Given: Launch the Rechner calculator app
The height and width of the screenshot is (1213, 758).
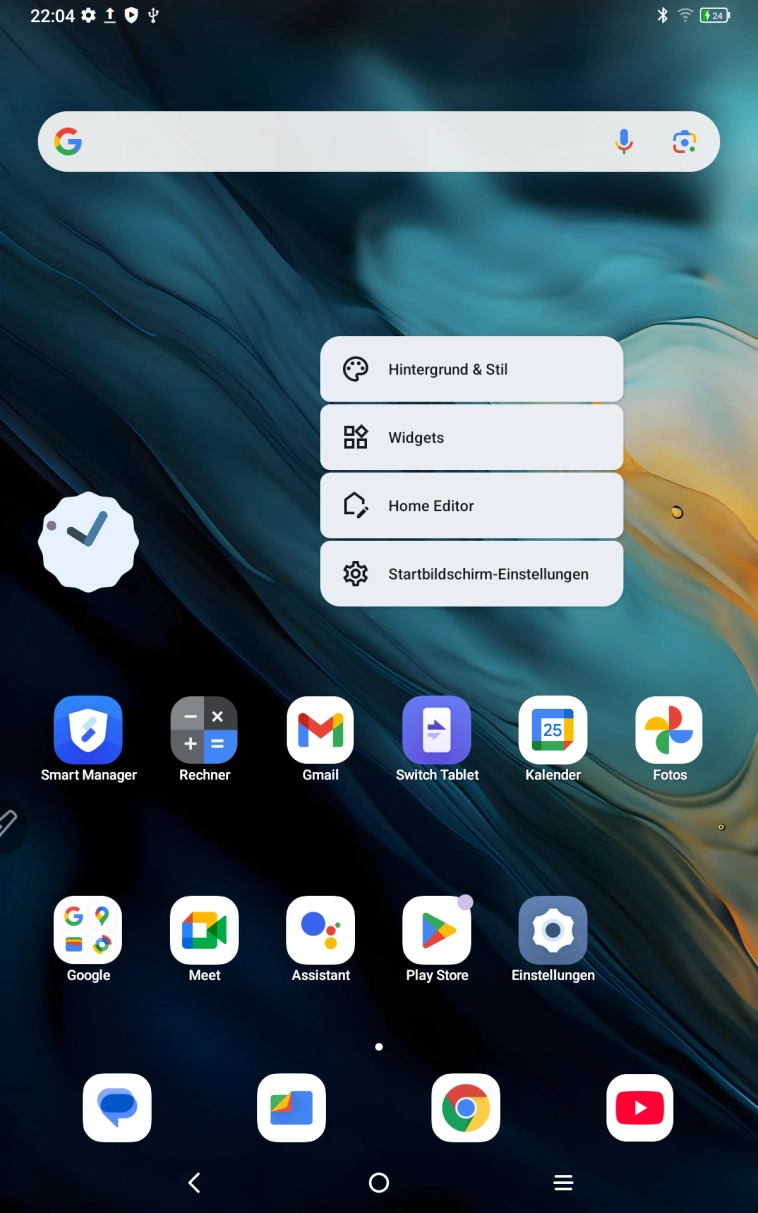Looking at the screenshot, I should (x=204, y=731).
